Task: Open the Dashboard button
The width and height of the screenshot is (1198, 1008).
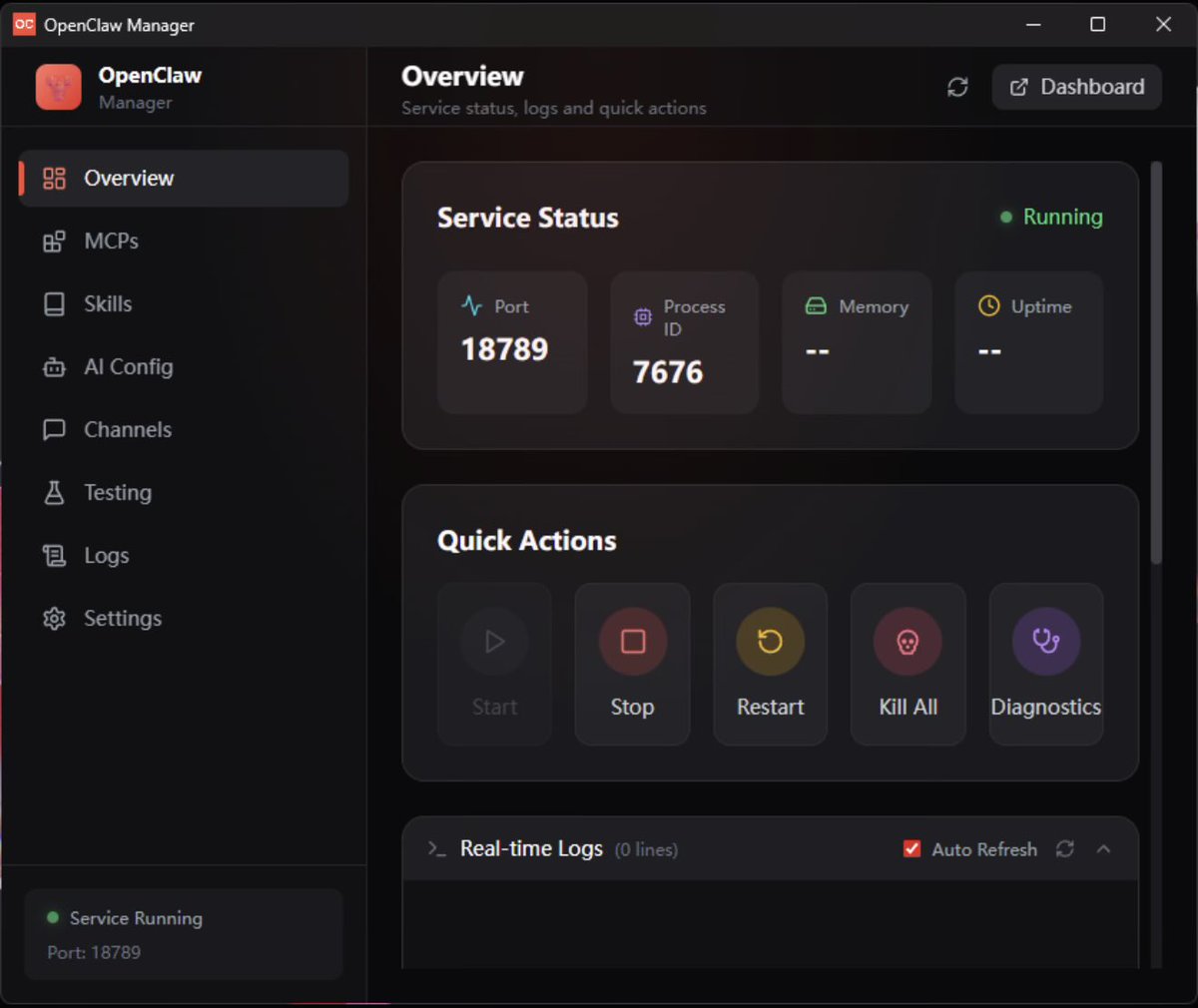Action: tap(1076, 87)
